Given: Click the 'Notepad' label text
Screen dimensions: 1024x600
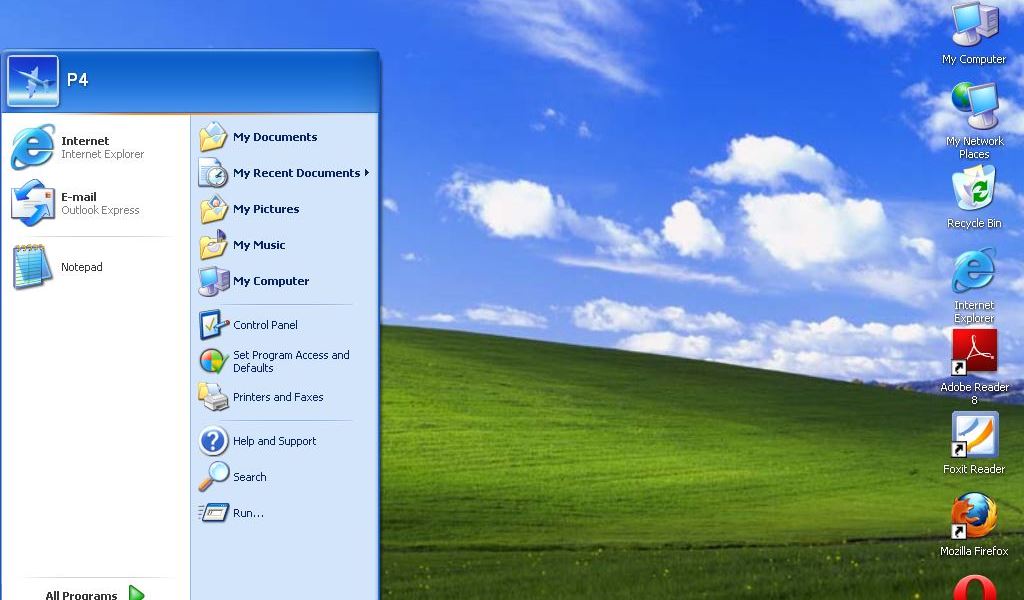Looking at the screenshot, I should [82, 266].
